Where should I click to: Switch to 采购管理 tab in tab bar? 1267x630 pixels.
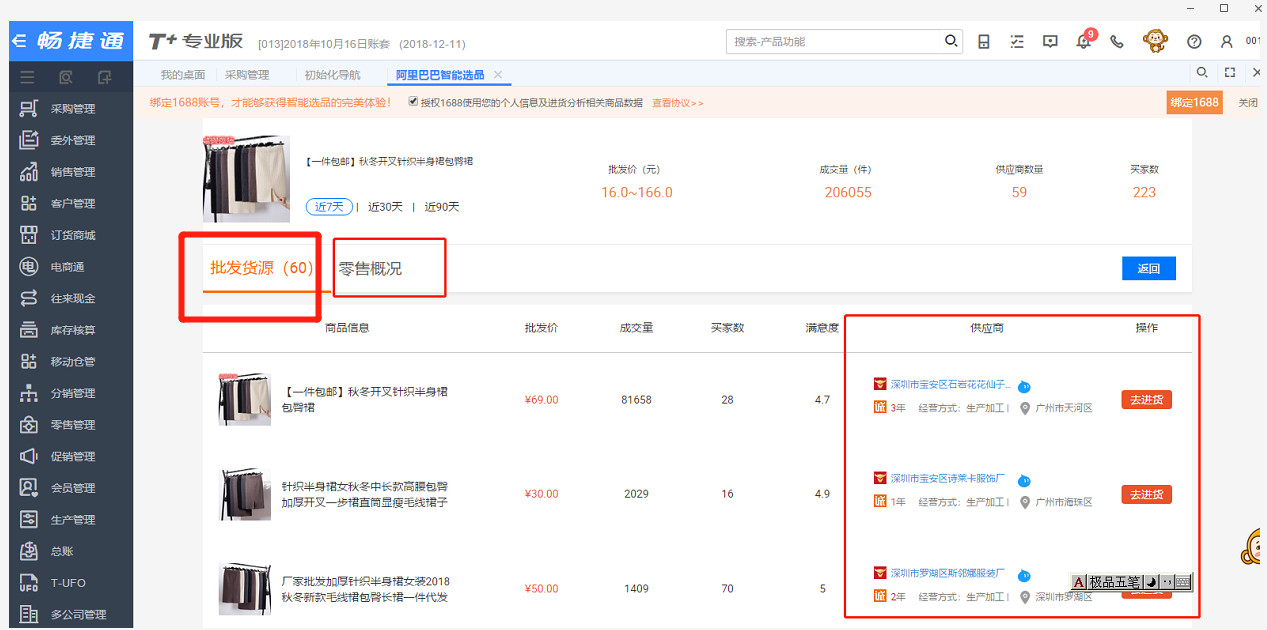[247, 75]
